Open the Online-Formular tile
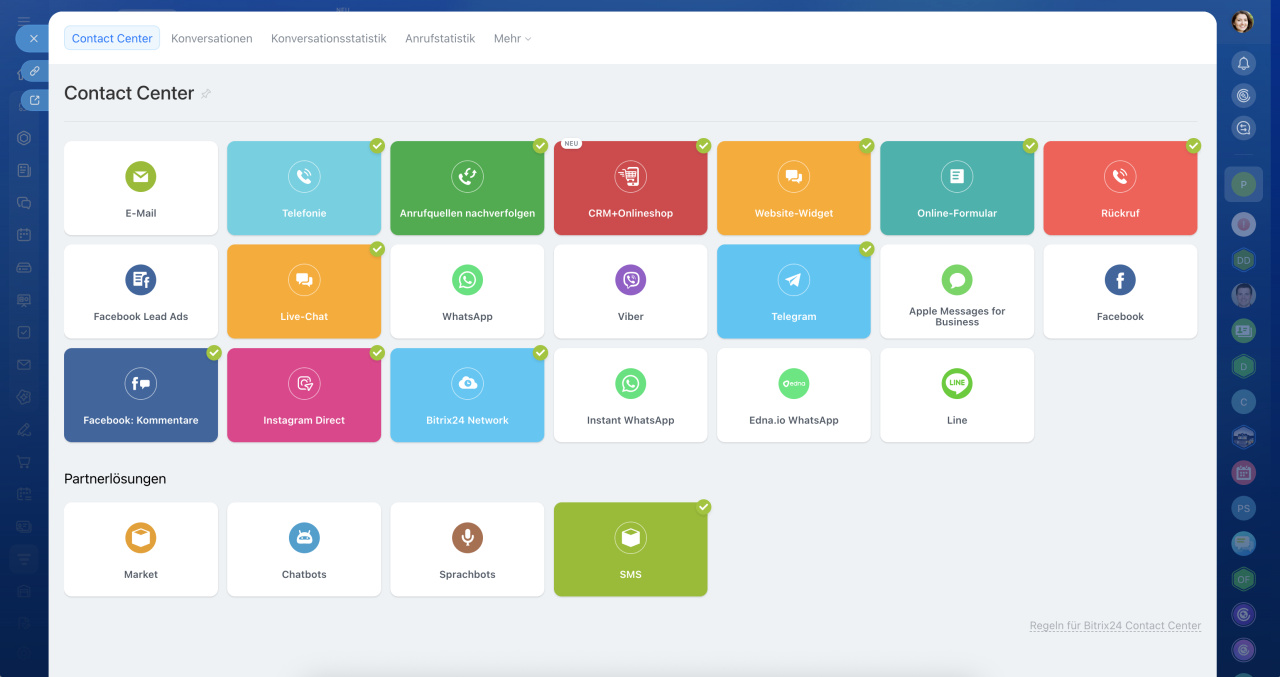 click(957, 188)
